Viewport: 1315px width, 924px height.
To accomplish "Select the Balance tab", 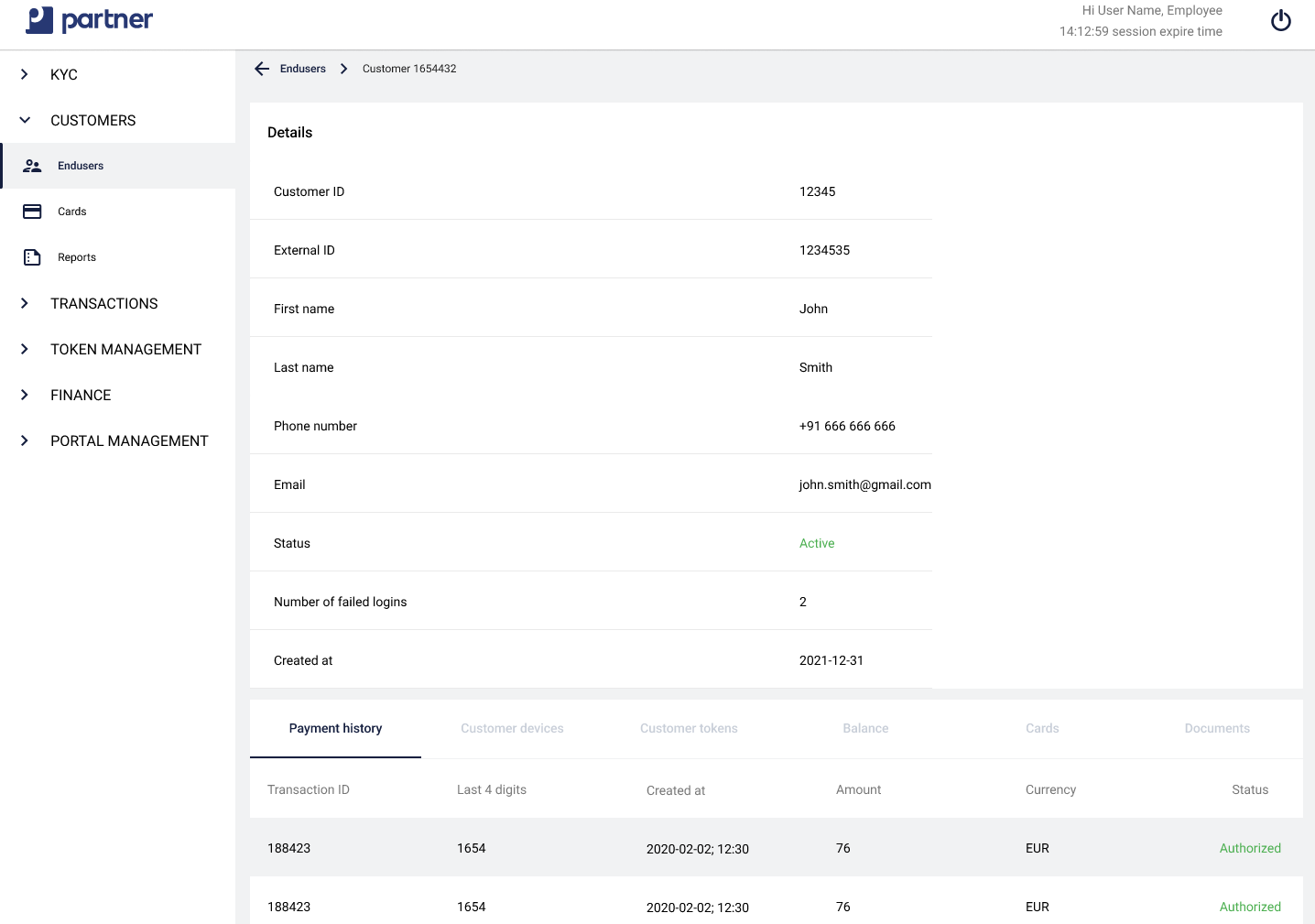I will click(865, 729).
